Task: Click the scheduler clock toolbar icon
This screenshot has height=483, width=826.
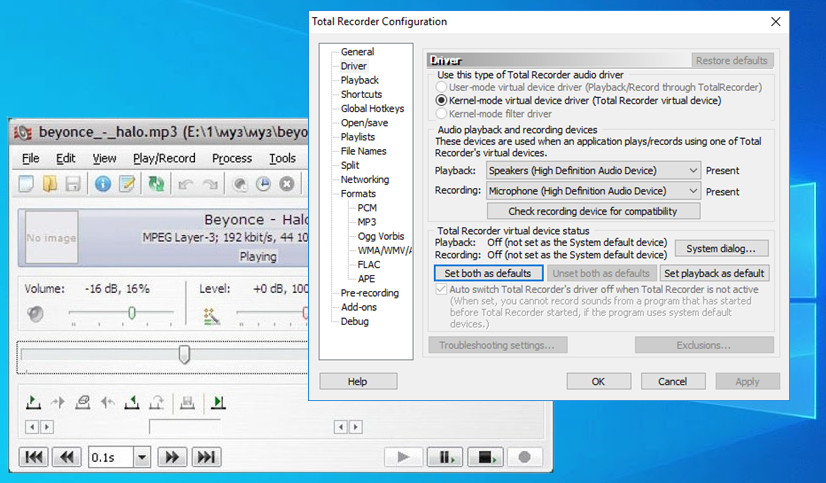Action: (x=263, y=184)
